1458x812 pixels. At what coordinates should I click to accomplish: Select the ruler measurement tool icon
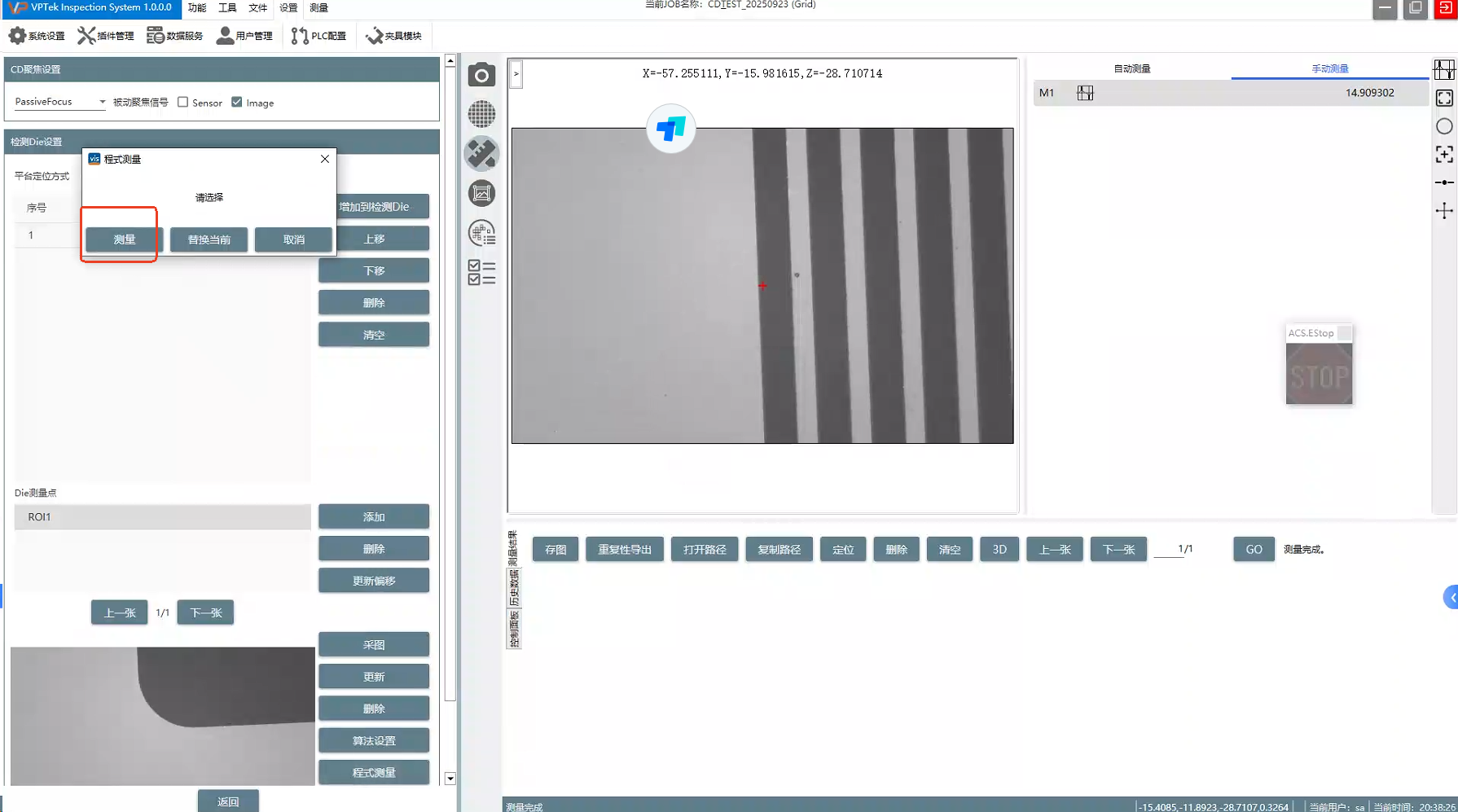pyautogui.click(x=481, y=154)
